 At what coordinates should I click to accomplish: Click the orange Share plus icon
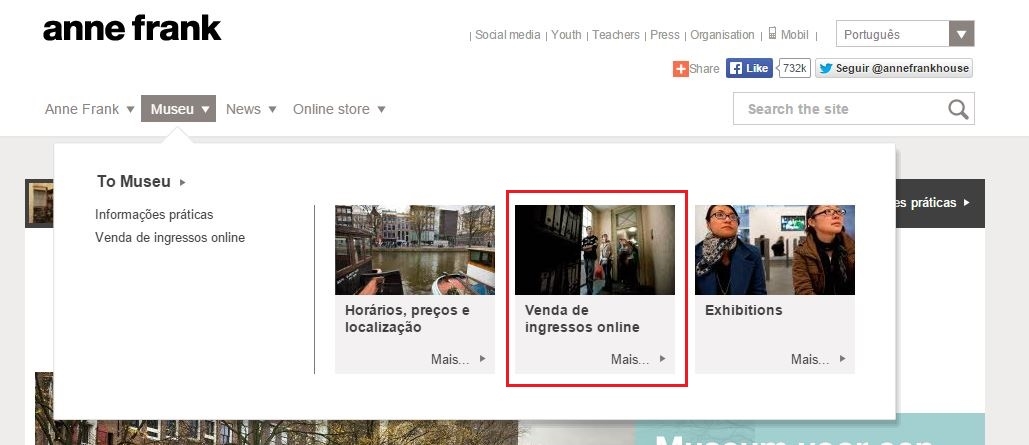(x=681, y=68)
